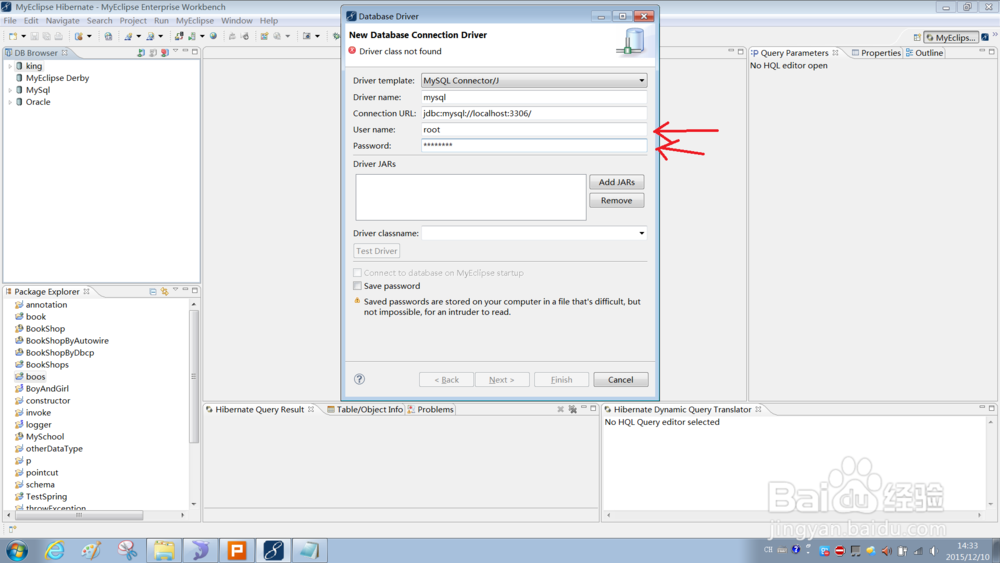
Task: Open the File menu
Action: [10, 20]
